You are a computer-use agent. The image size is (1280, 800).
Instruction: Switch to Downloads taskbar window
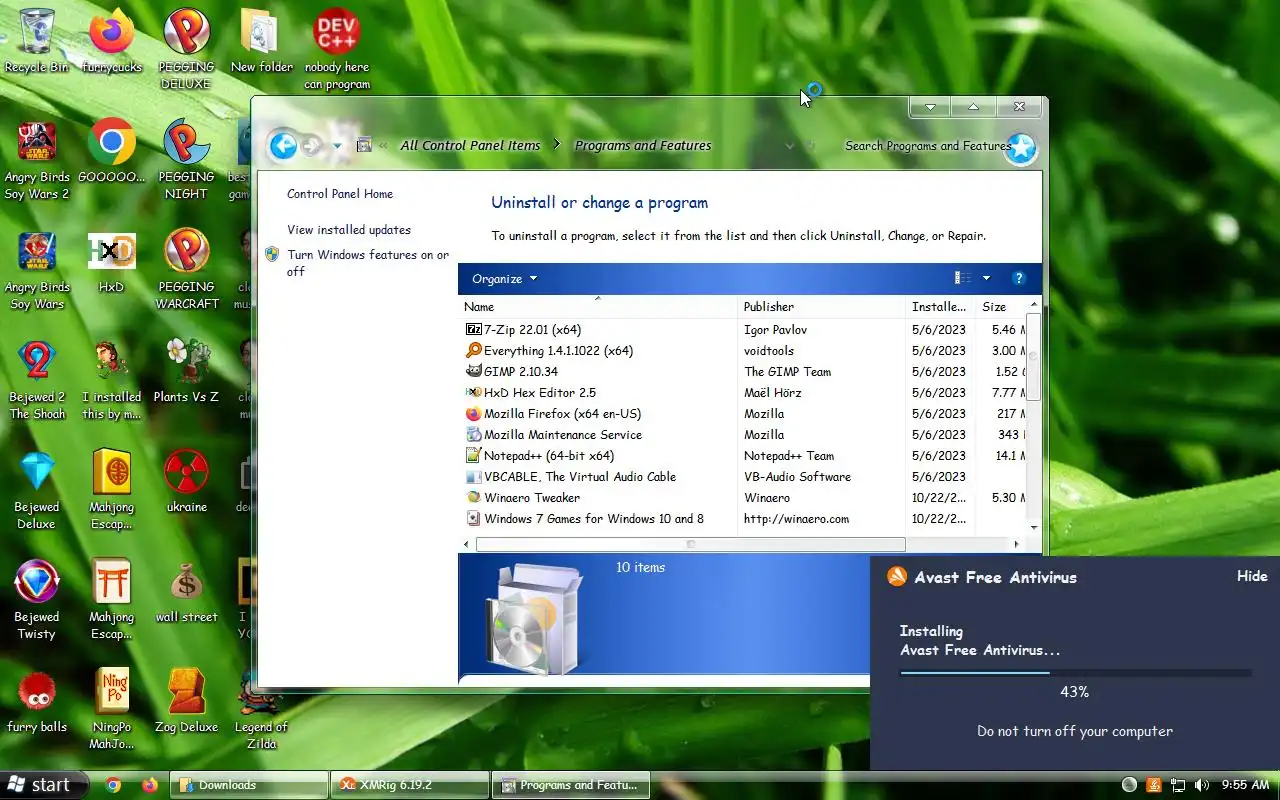coord(249,785)
